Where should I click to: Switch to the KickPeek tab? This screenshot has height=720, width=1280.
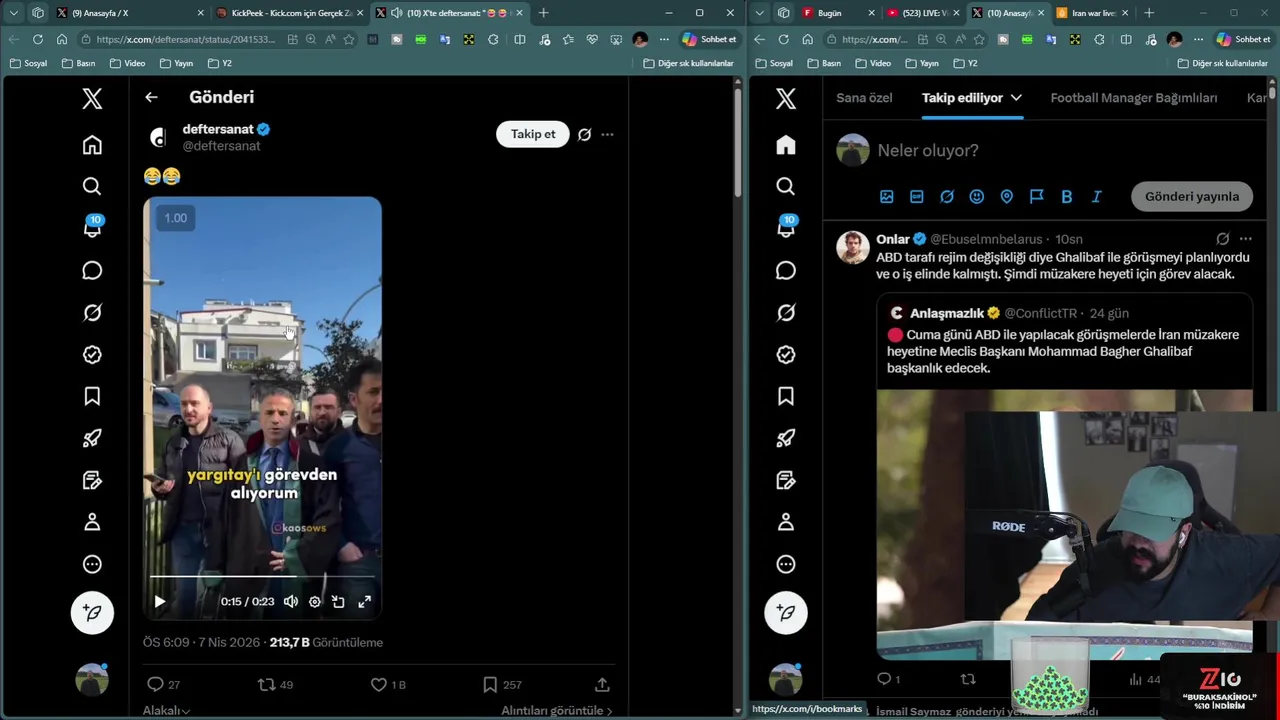pyautogui.click(x=290, y=13)
